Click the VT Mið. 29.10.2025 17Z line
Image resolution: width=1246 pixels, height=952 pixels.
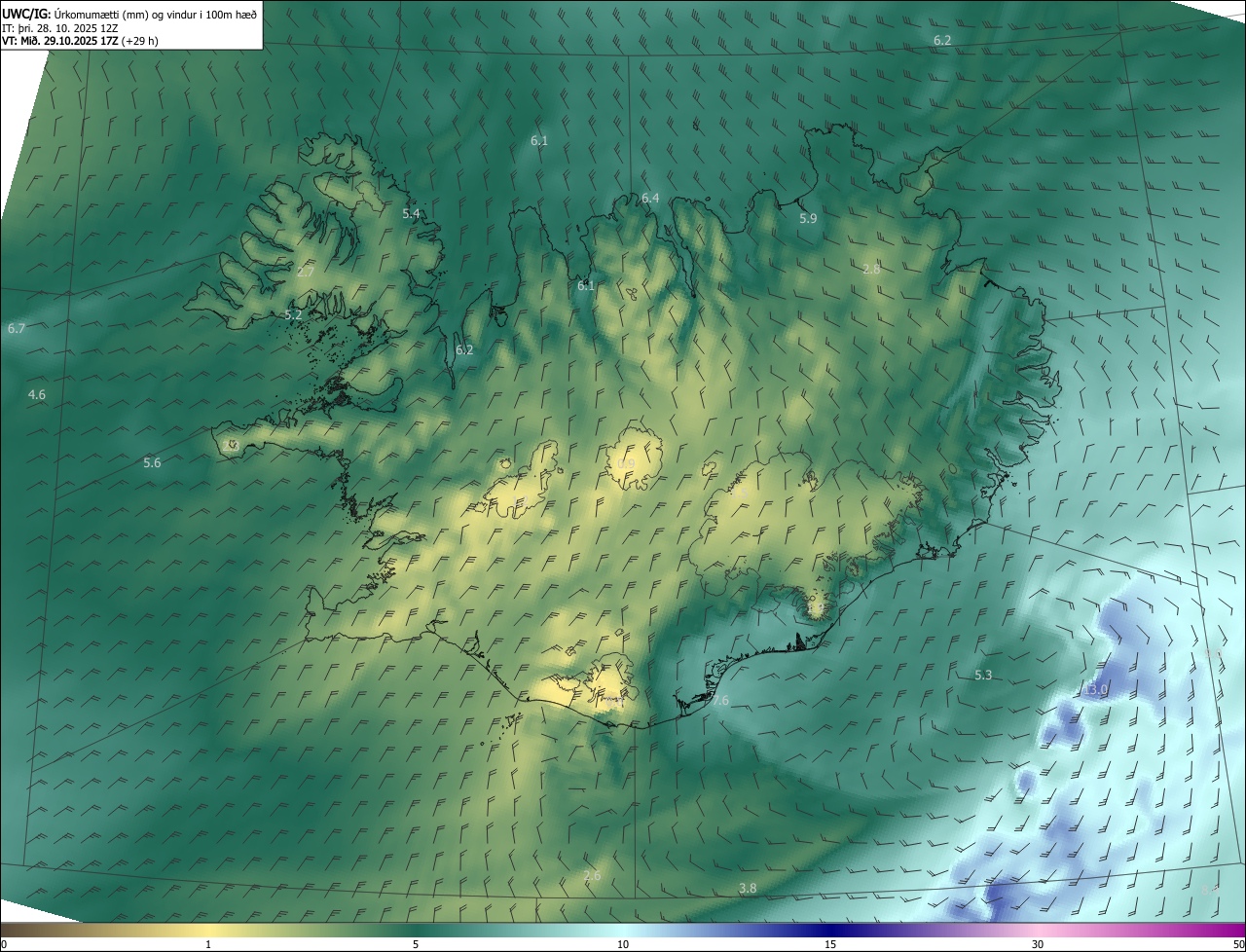tap(80, 41)
